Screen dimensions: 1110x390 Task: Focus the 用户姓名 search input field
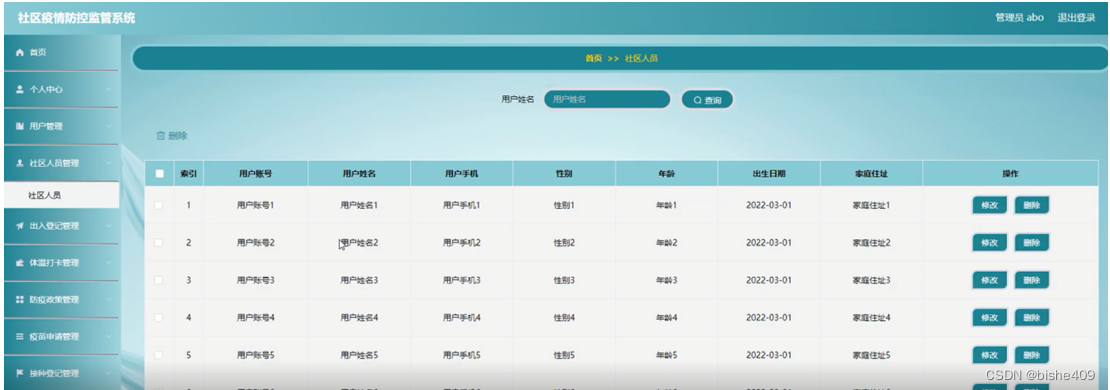tap(607, 100)
